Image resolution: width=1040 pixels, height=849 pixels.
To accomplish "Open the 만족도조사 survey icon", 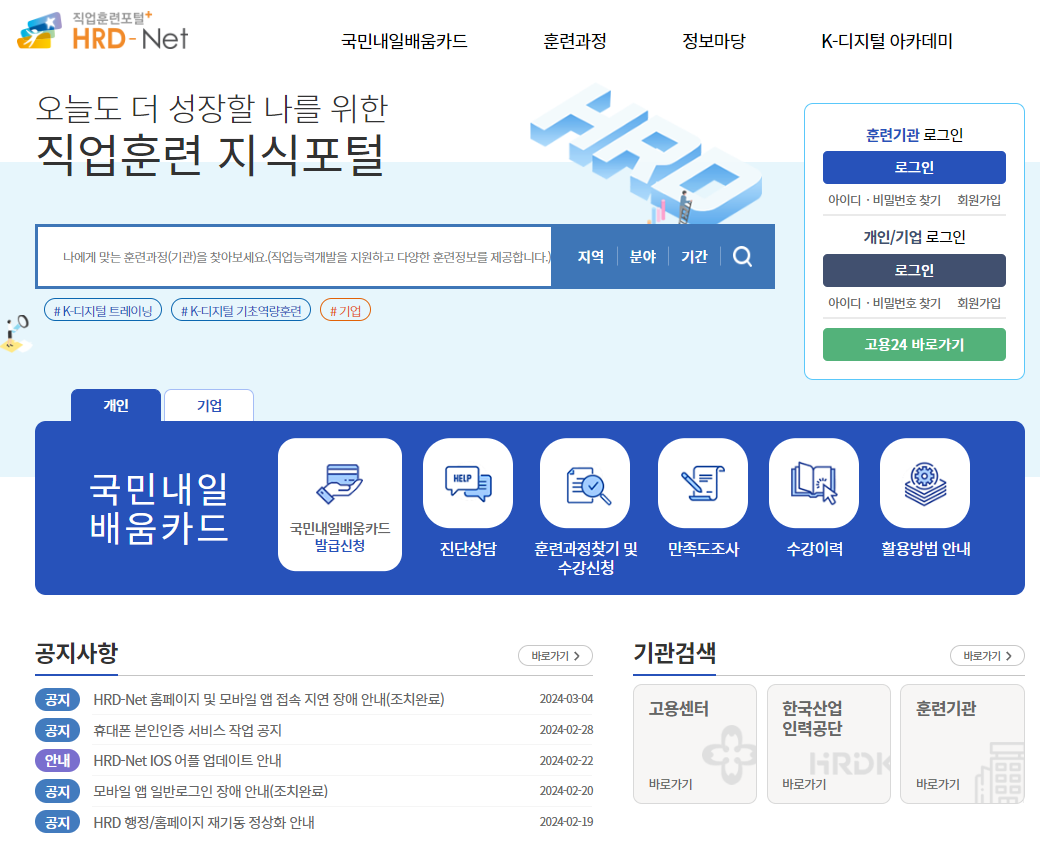I will 703,484.
